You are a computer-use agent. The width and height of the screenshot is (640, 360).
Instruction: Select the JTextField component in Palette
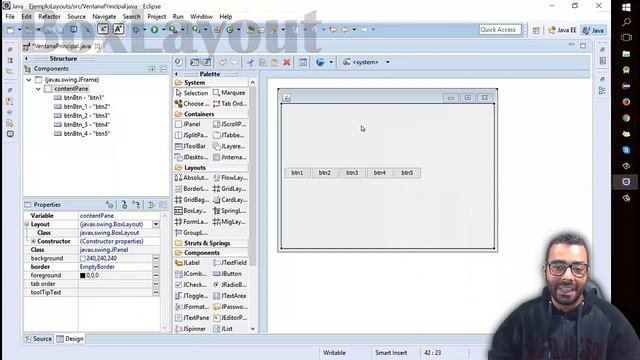230,263
